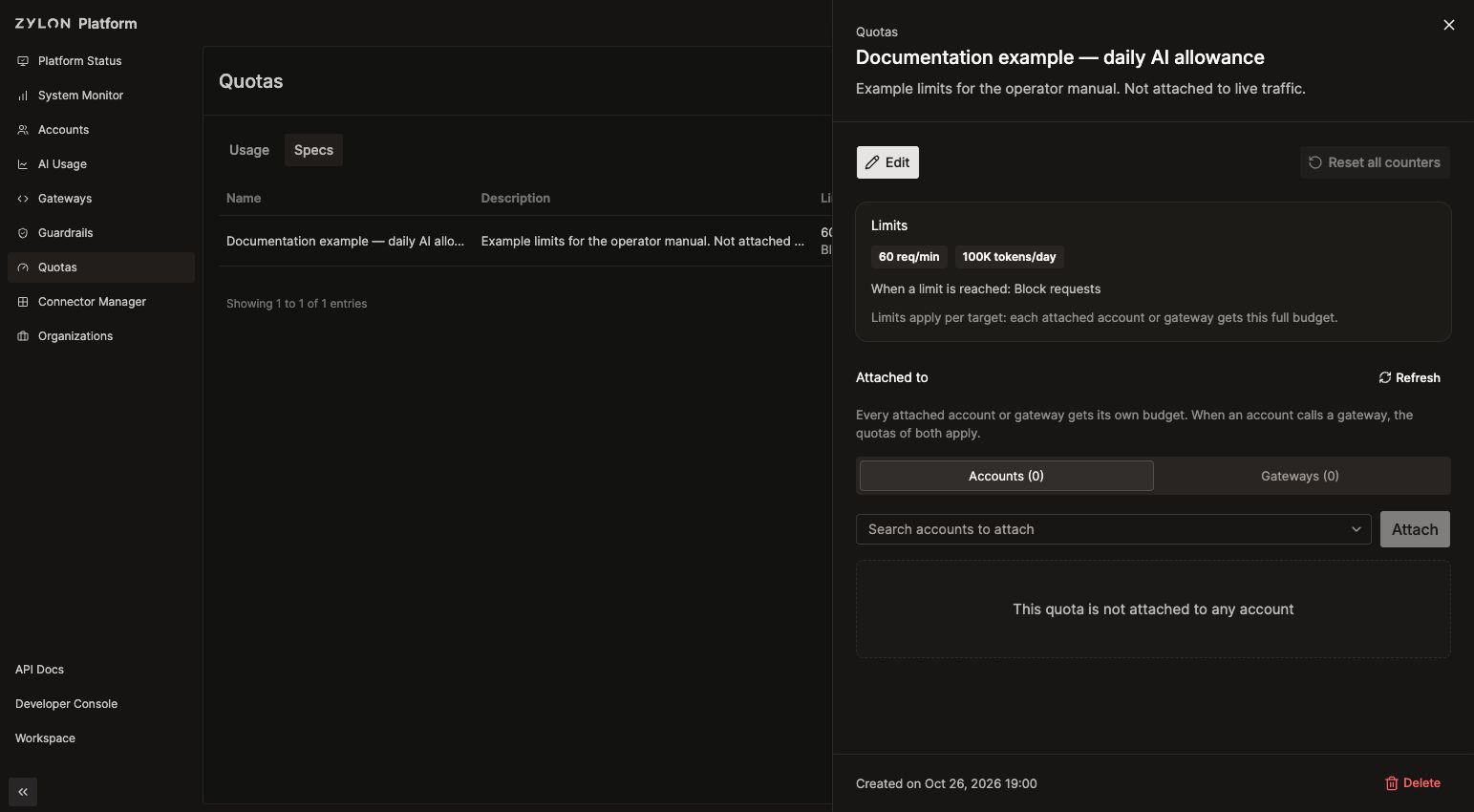1474x812 pixels.
Task: Click the trash icon next to Delete
Action: pyautogui.click(x=1392, y=783)
